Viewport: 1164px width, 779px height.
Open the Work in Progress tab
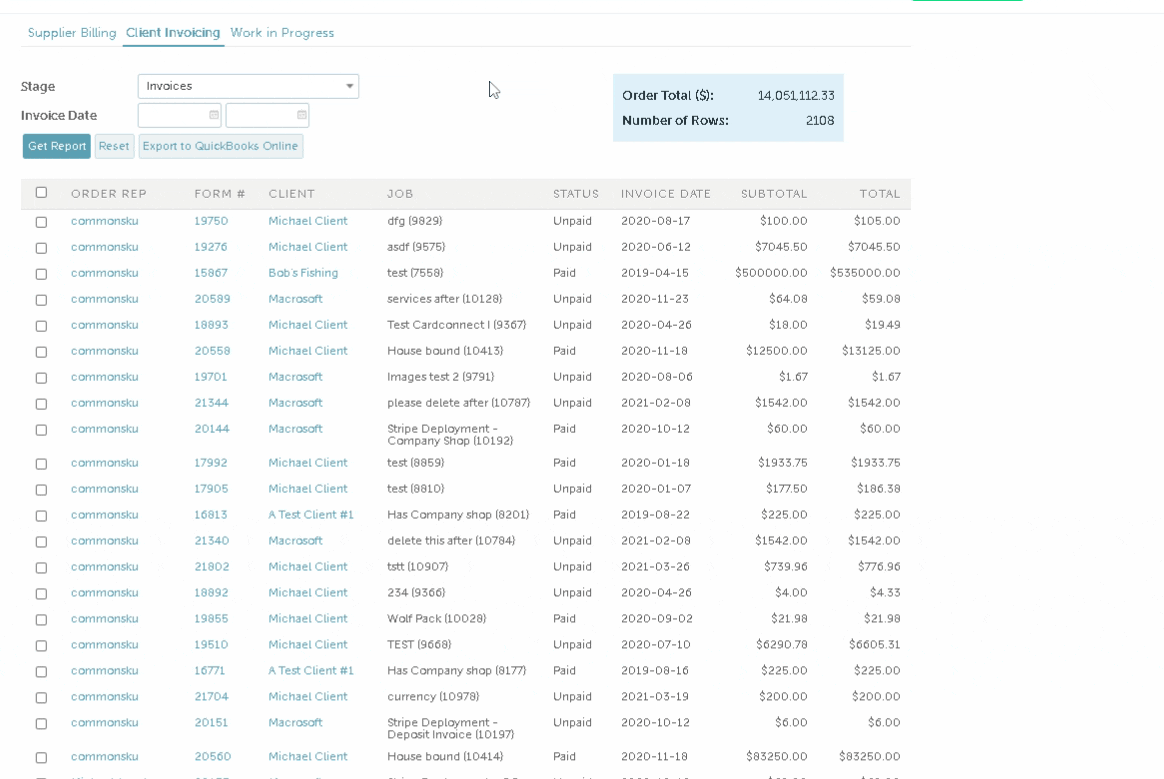(282, 33)
